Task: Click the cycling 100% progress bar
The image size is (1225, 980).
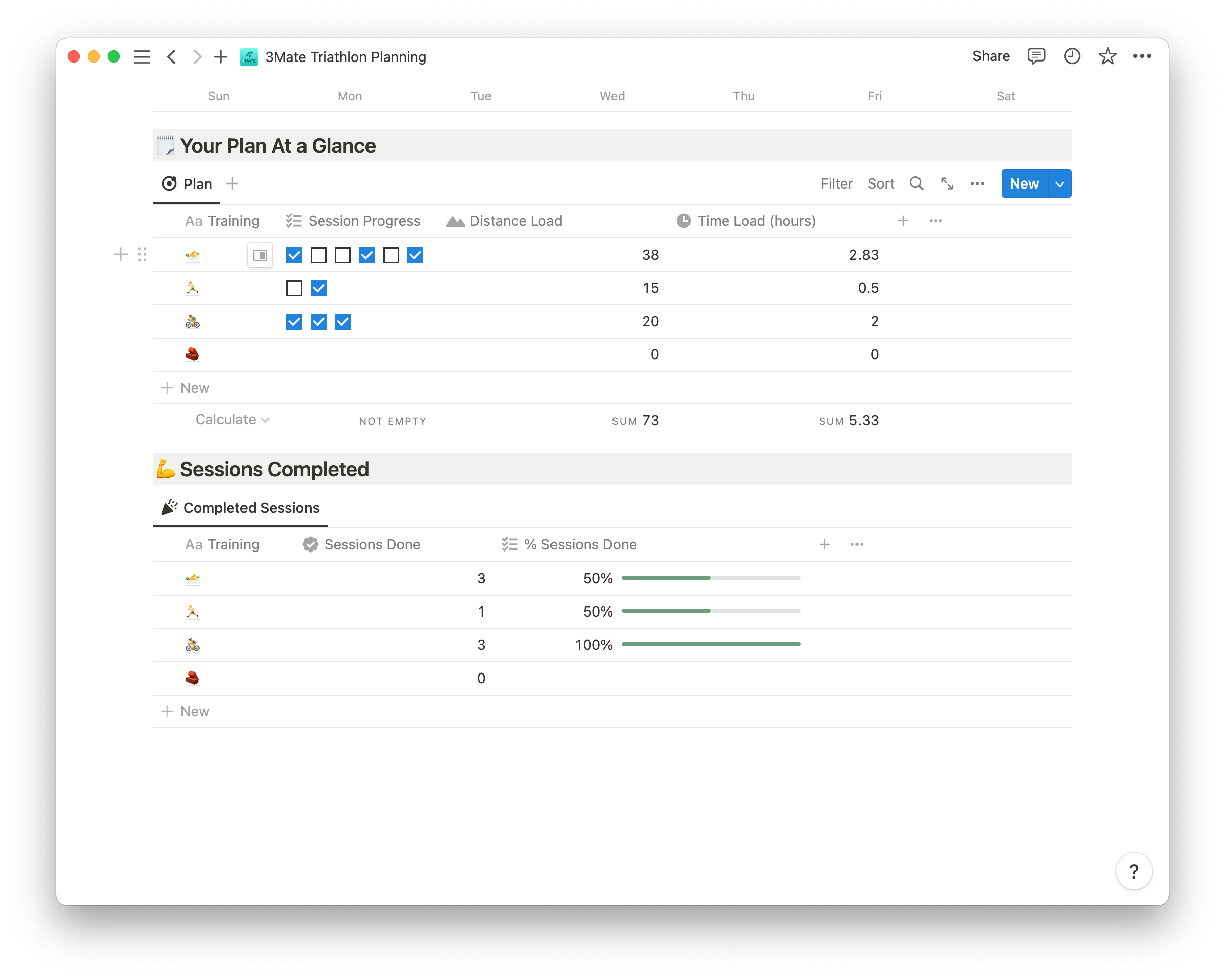Action: coord(711,644)
